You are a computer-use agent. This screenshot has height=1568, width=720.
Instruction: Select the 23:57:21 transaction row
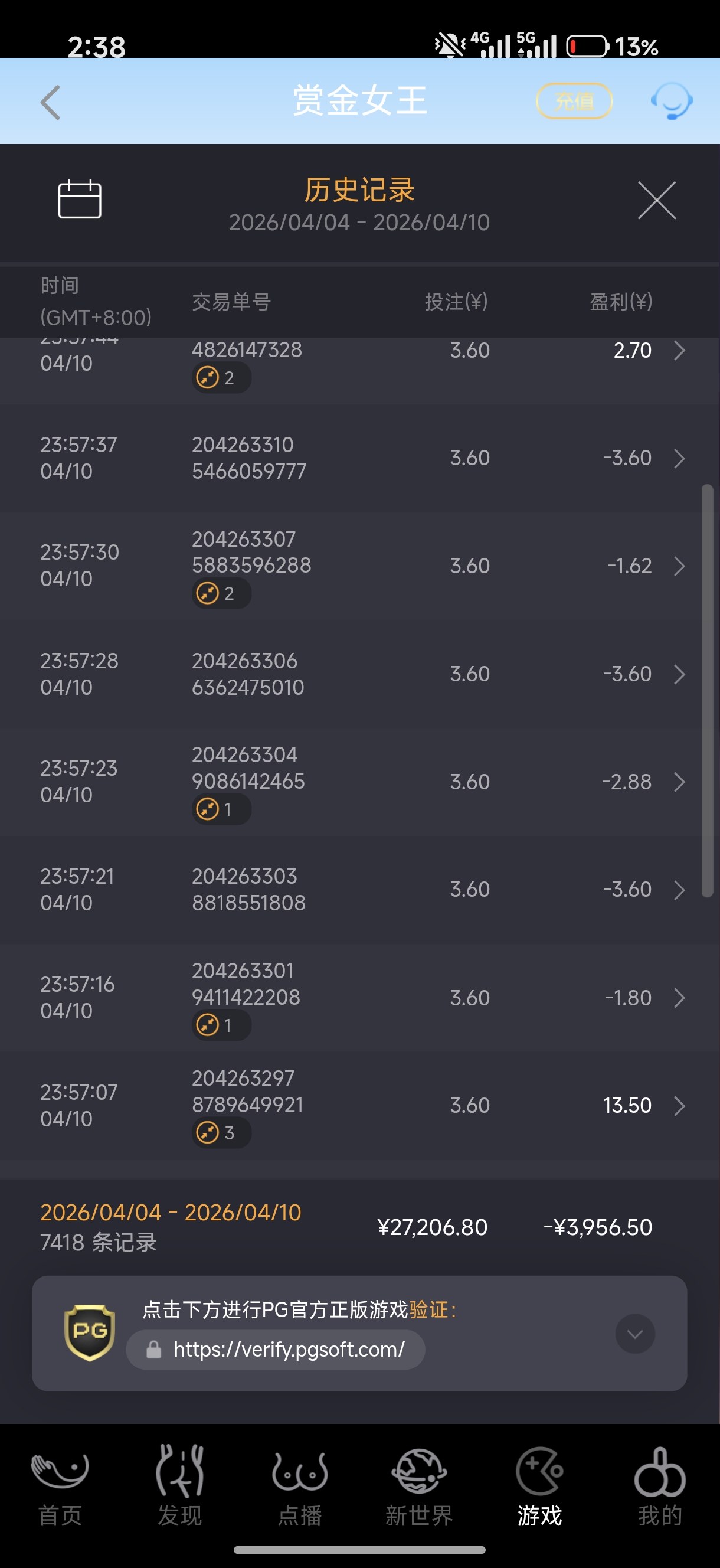pyautogui.click(x=359, y=889)
